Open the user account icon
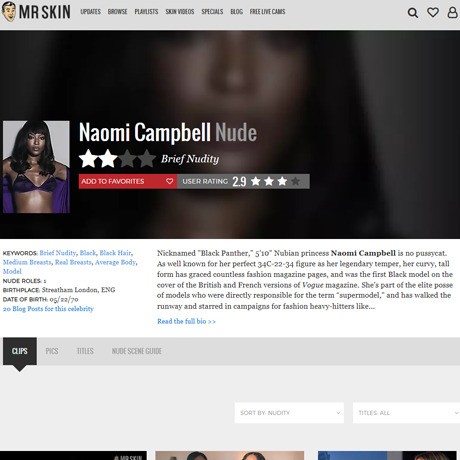Image resolution: width=460 pixels, height=460 pixels. (x=452, y=13)
